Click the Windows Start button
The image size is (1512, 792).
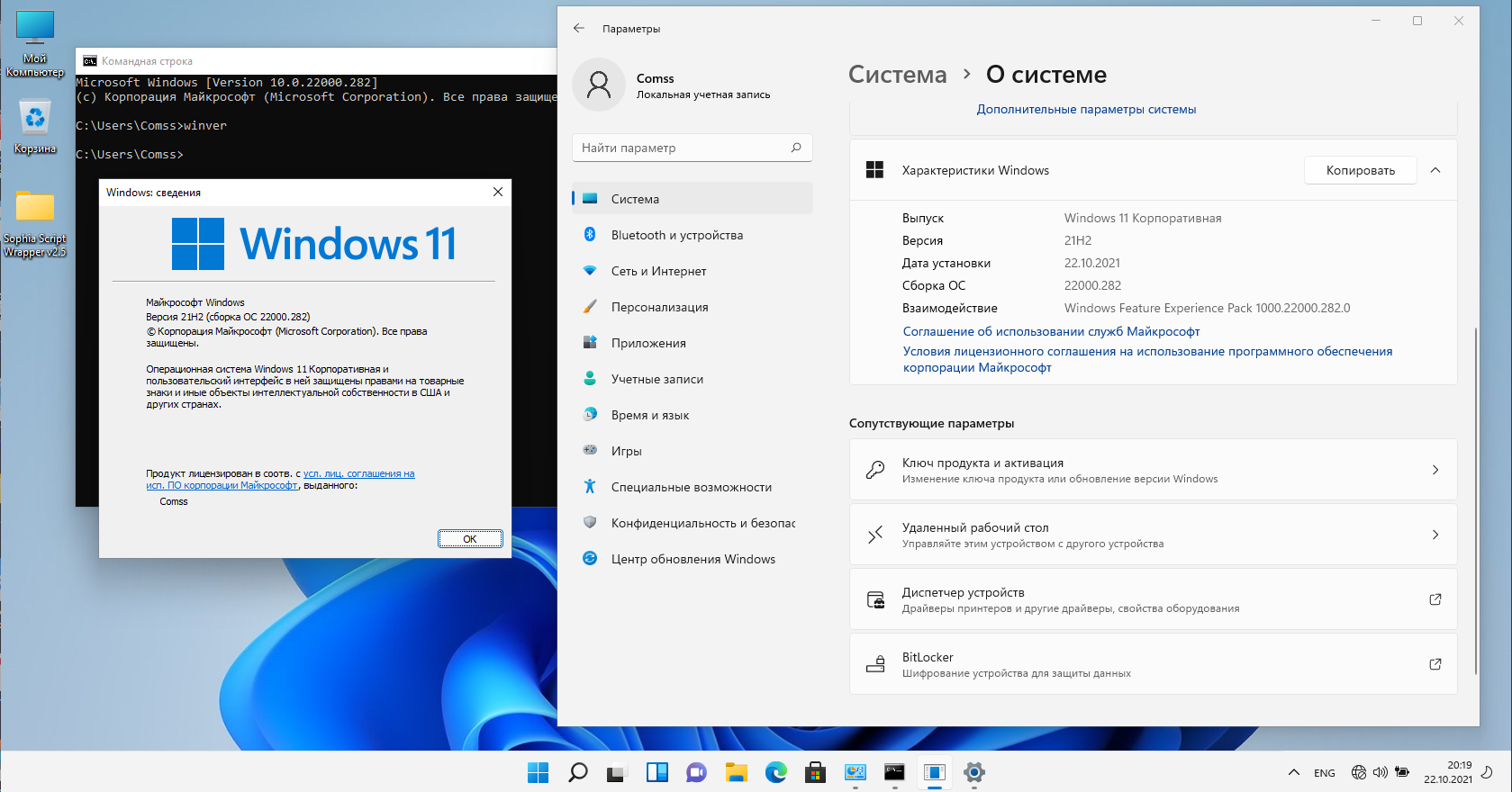(x=538, y=772)
